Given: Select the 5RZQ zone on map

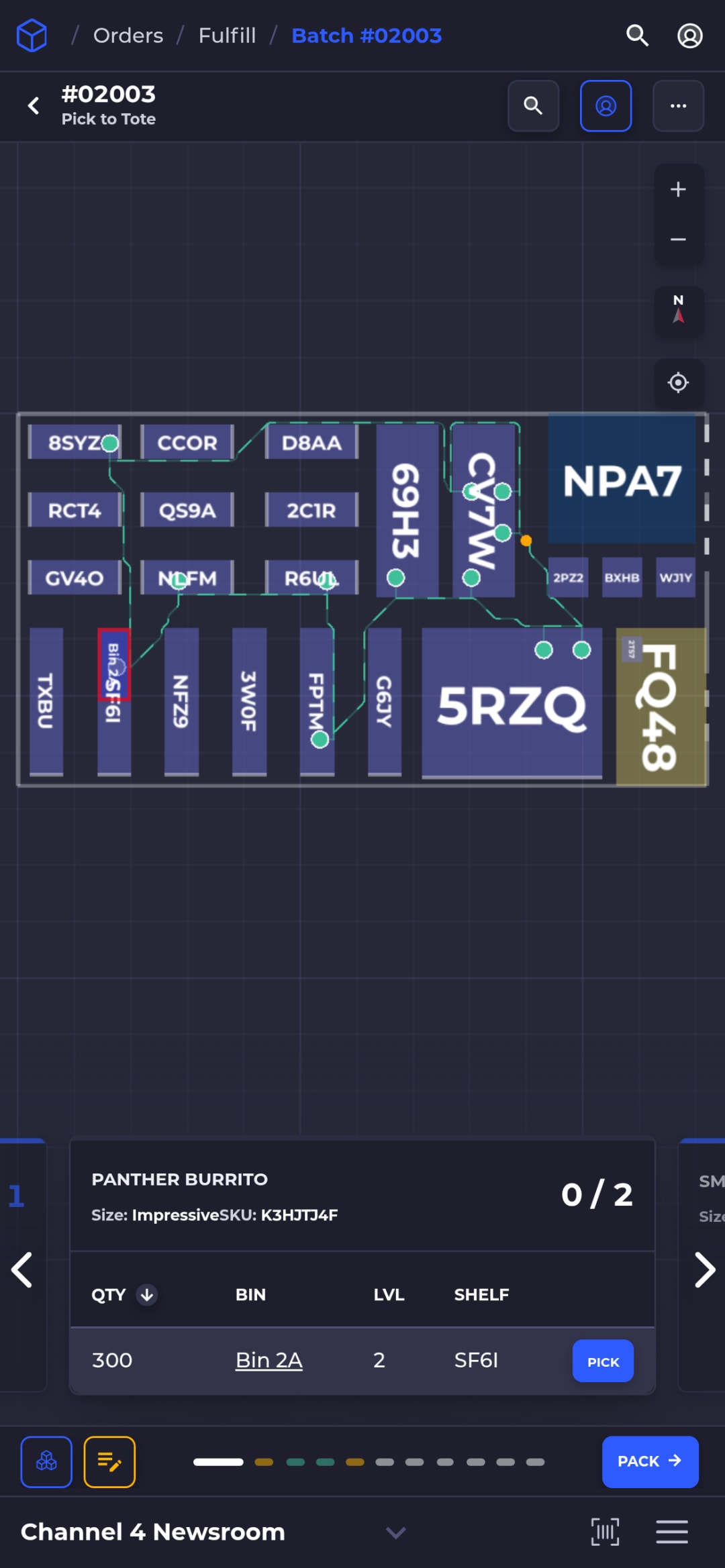Looking at the screenshot, I should 512,703.
